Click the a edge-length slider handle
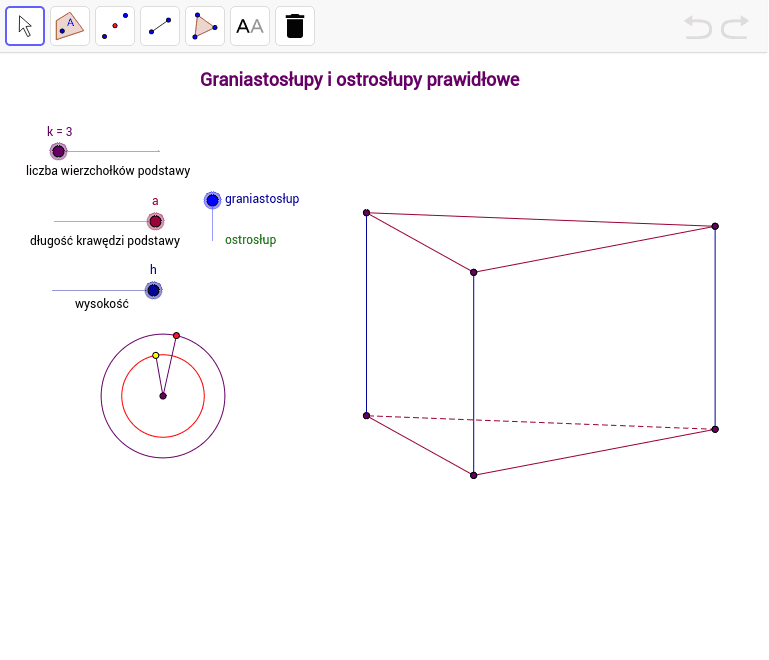 click(x=155, y=222)
